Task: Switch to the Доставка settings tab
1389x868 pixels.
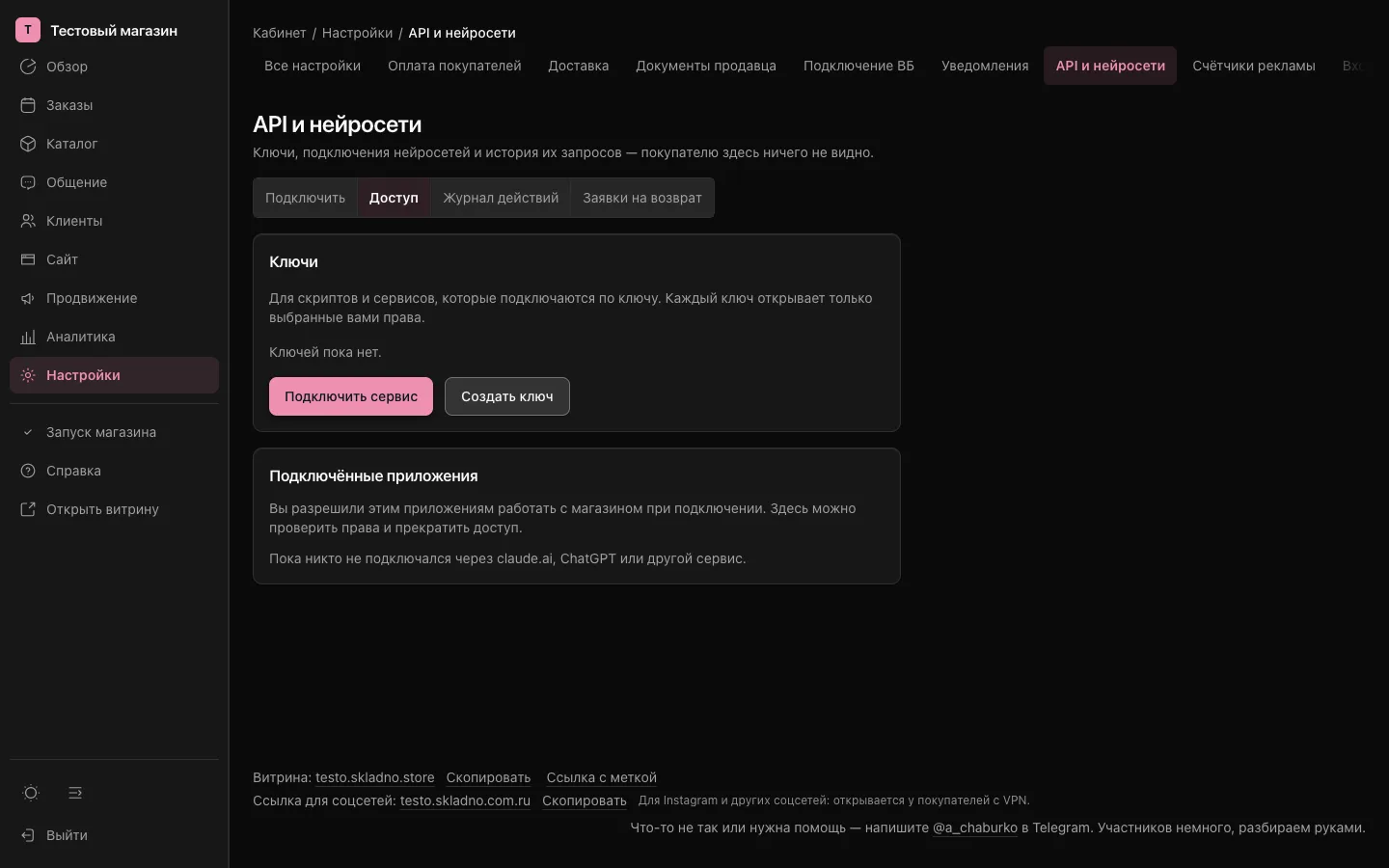Action: point(579,66)
